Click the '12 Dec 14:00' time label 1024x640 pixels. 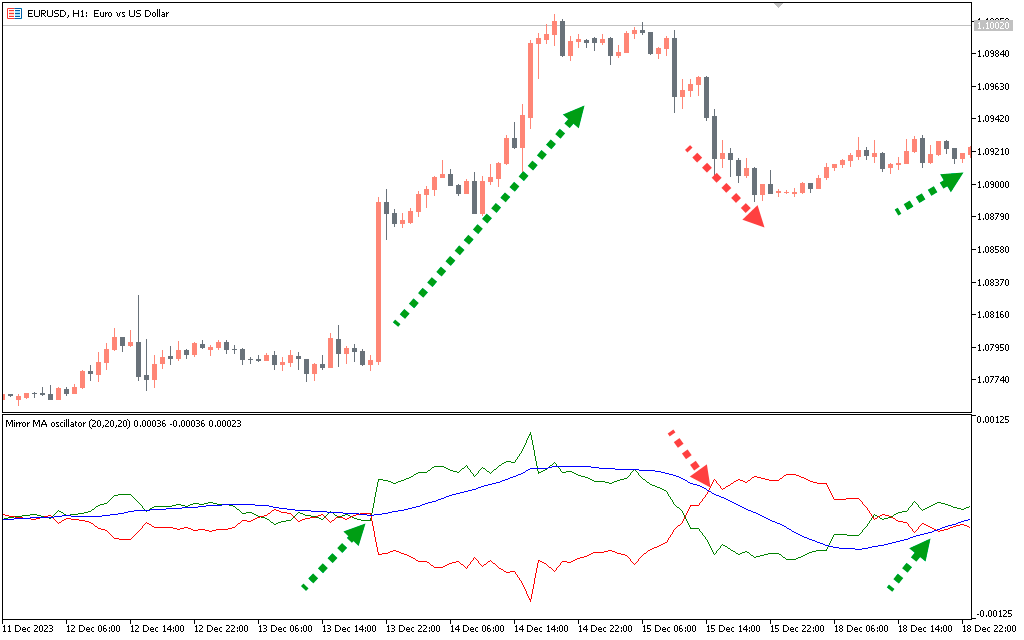tap(157, 628)
